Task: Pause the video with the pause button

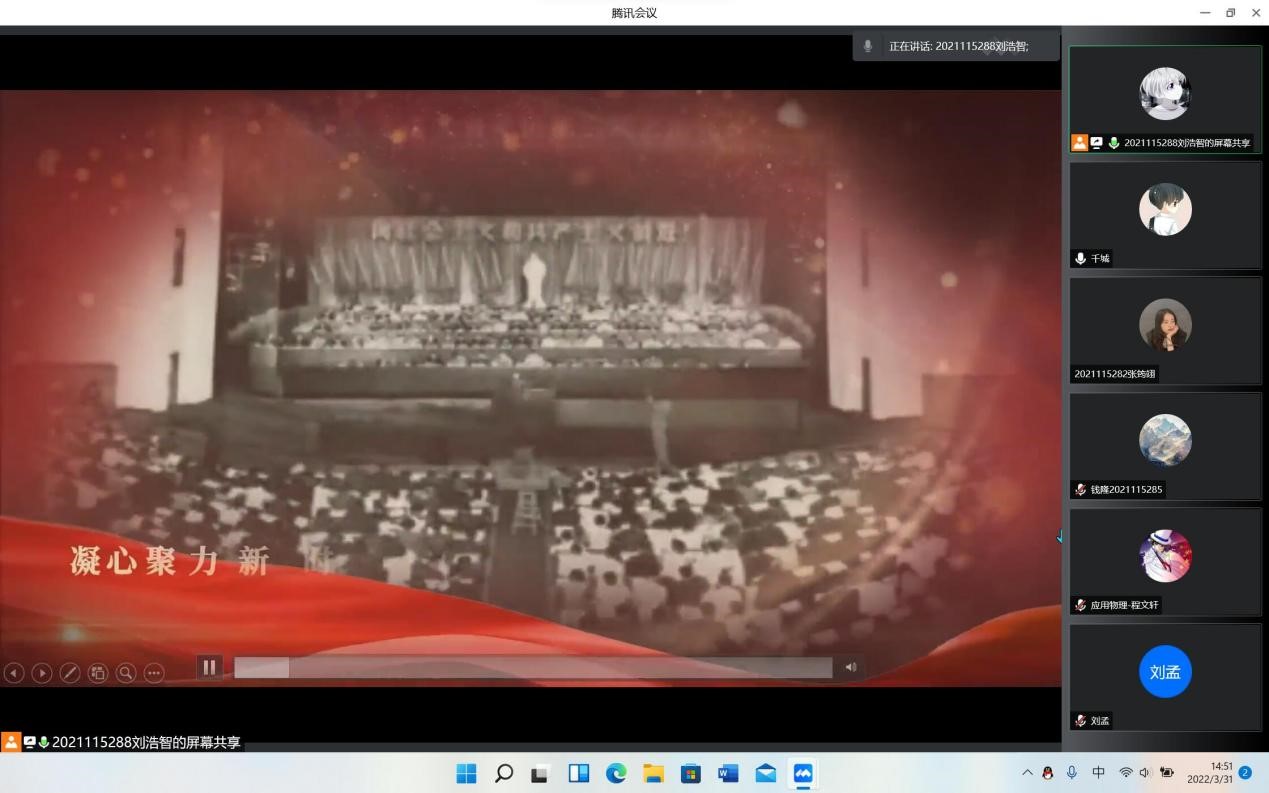Action: point(210,667)
